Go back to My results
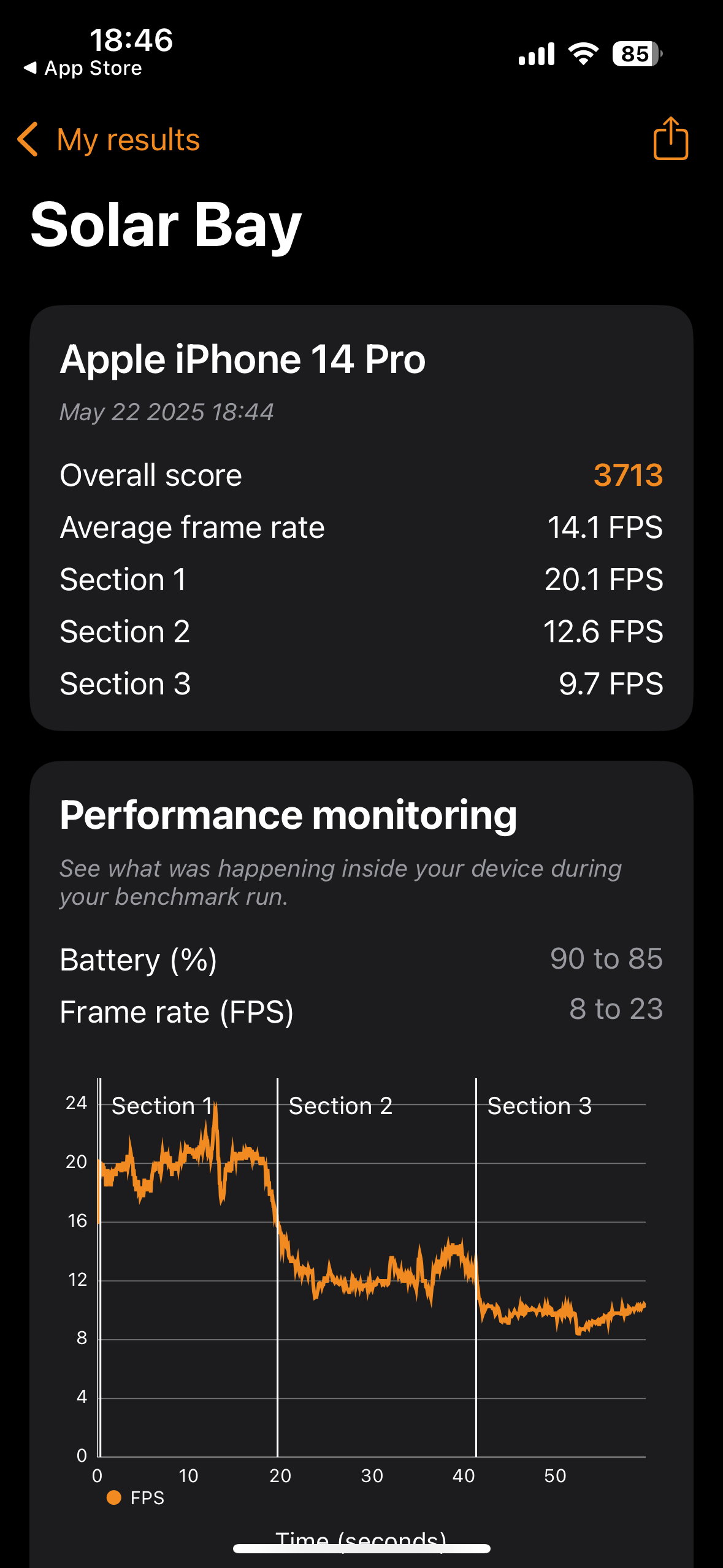The height and width of the screenshot is (1568, 723). 128,140
